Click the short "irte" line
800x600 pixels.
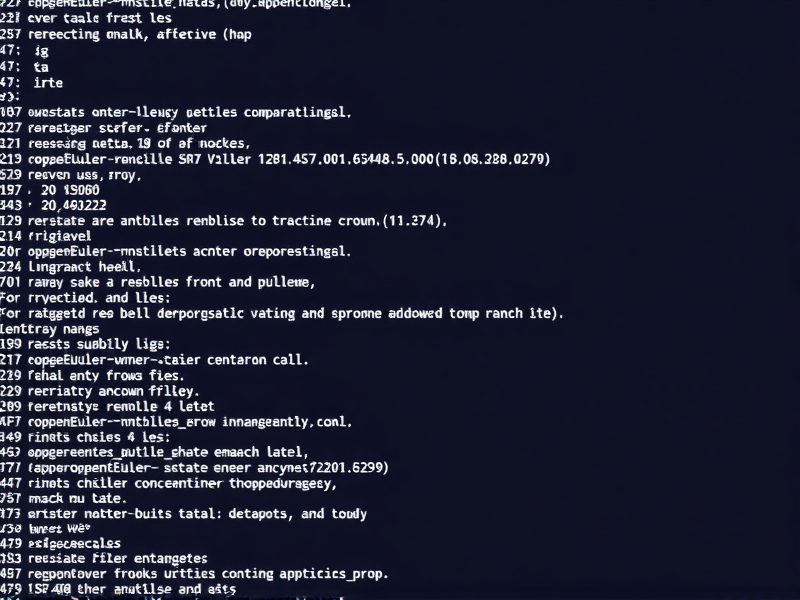48,83
